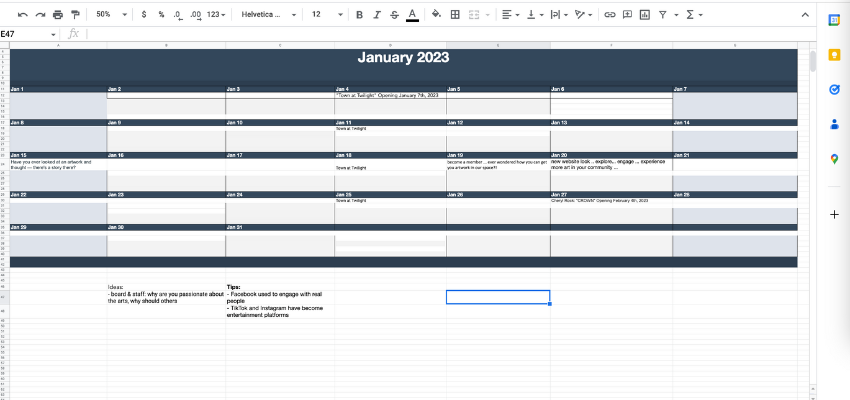Screen dimensions: 850x400
Task: Activate the Paint format roller
Action: click(75, 15)
